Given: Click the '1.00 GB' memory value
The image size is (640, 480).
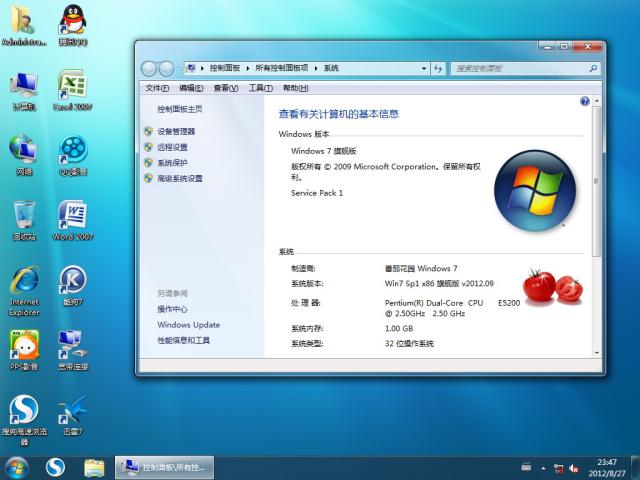Looking at the screenshot, I should (399, 329).
